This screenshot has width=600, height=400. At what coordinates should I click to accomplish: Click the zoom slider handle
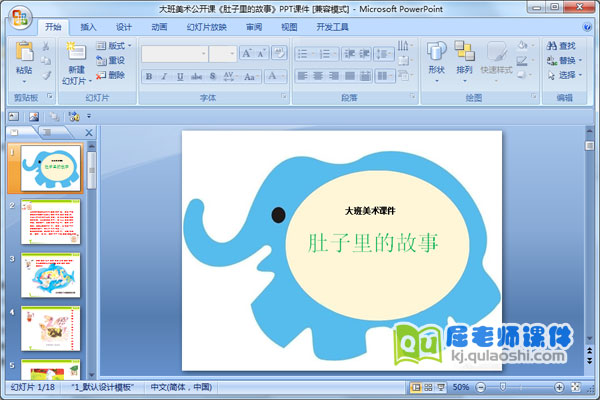coord(503,387)
